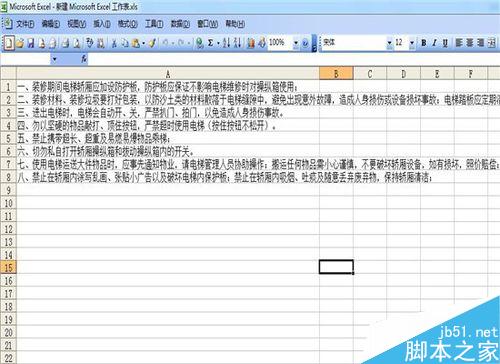This screenshot has height=364, width=500.
Task: Expand the Name Box dropdown arrow
Action: (x=54, y=59)
